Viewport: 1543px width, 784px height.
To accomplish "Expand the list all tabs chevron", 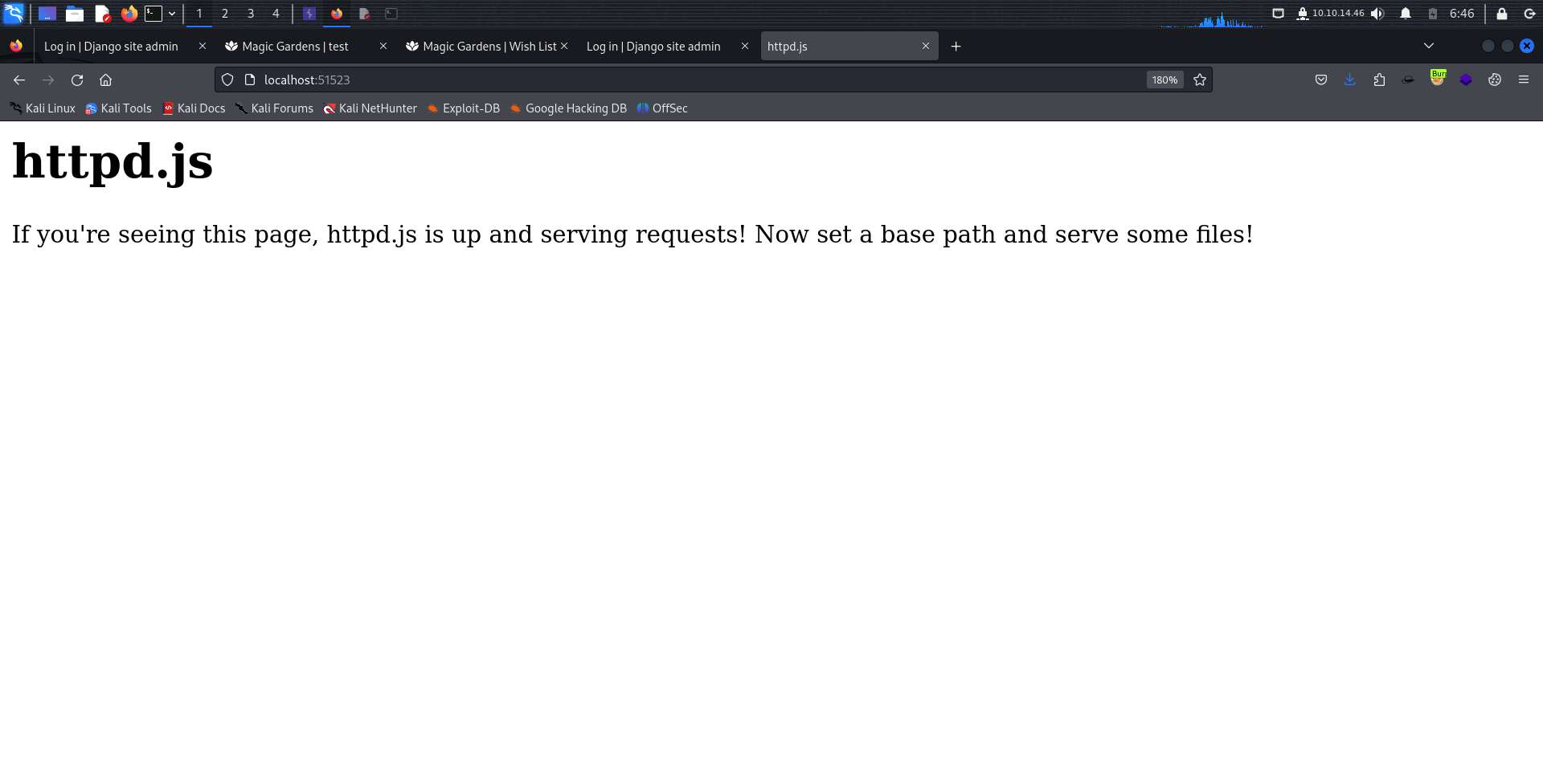I will pyautogui.click(x=1429, y=46).
